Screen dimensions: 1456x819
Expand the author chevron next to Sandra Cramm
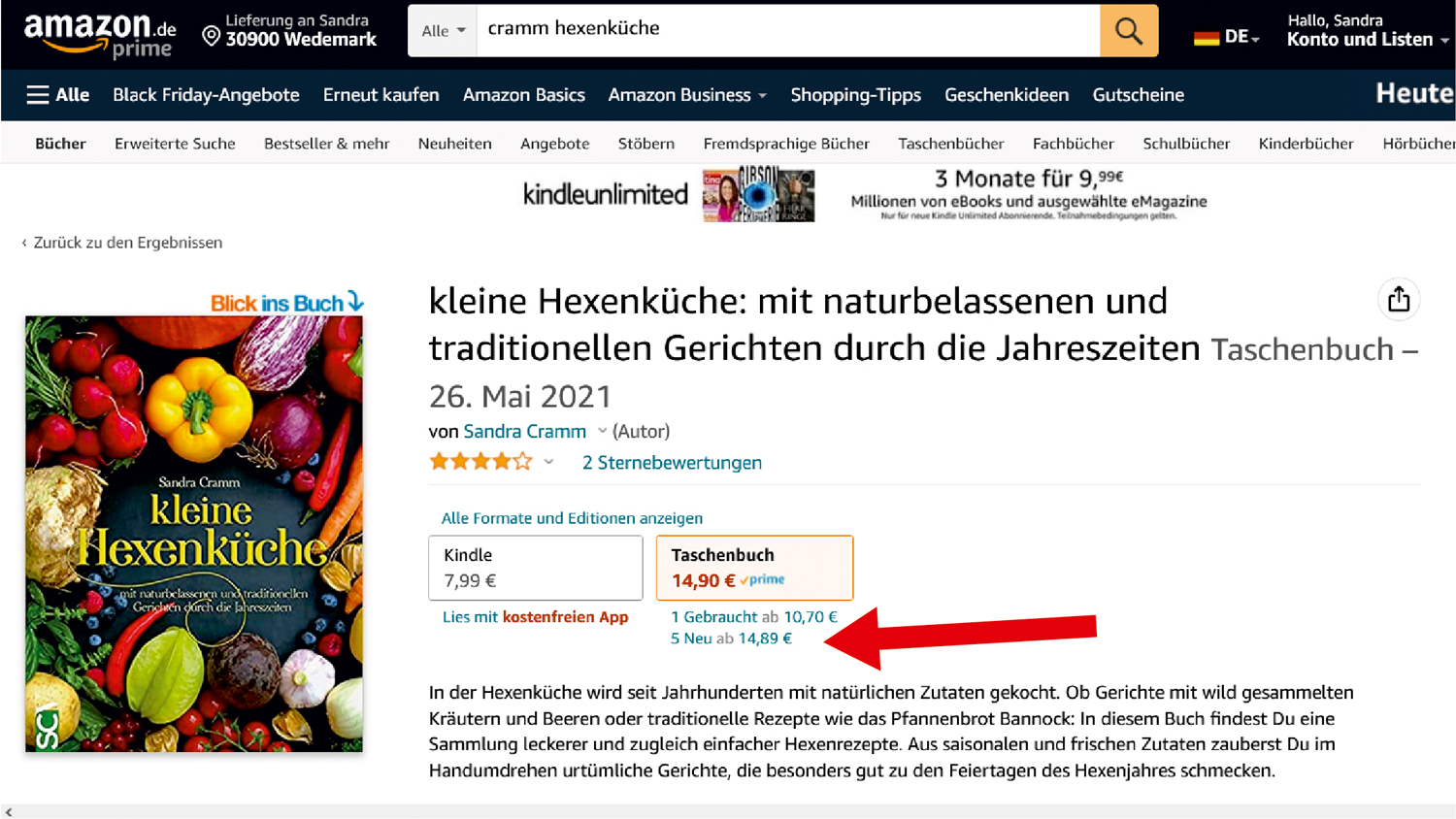(x=602, y=431)
